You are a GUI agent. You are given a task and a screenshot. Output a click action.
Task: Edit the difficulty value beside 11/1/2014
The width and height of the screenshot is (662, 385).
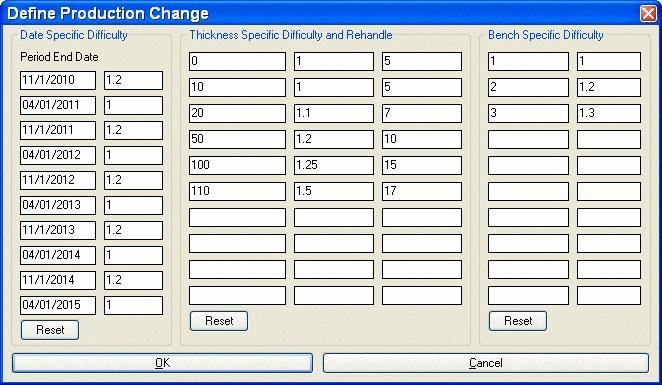click(x=133, y=280)
